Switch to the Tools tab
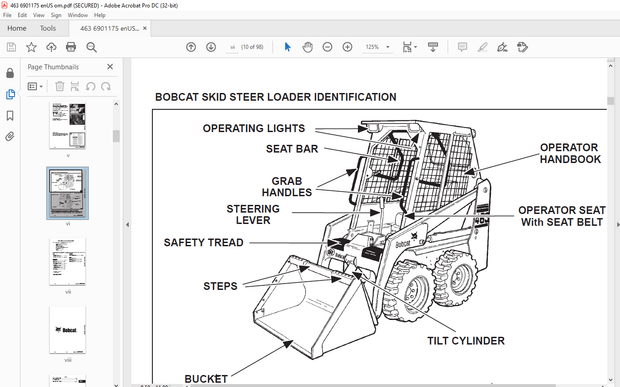This screenshot has width=620, height=387. pyautogui.click(x=48, y=28)
